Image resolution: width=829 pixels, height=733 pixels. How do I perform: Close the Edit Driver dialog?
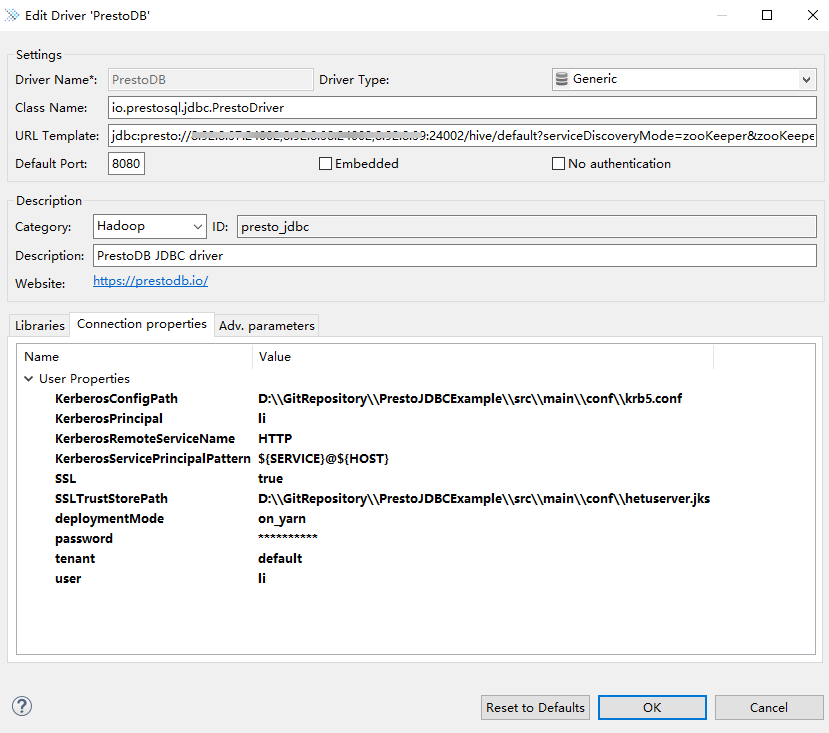point(813,15)
